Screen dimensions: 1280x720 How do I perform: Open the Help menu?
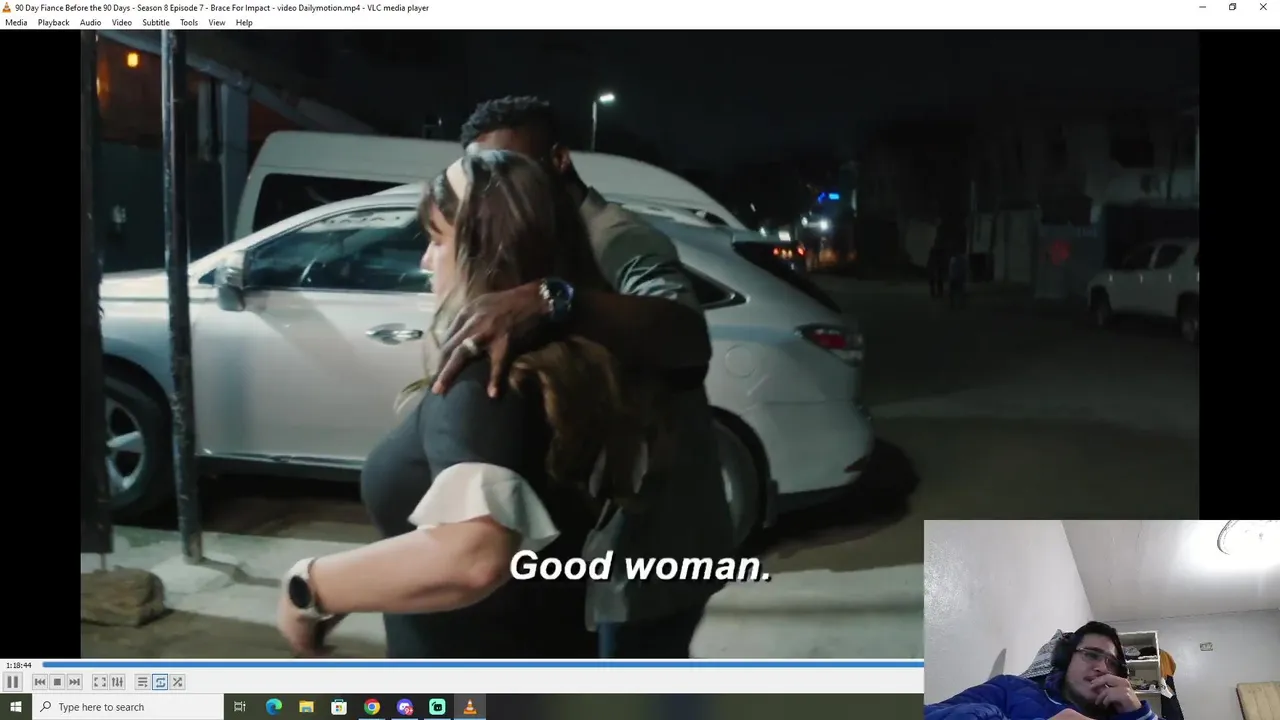[244, 22]
